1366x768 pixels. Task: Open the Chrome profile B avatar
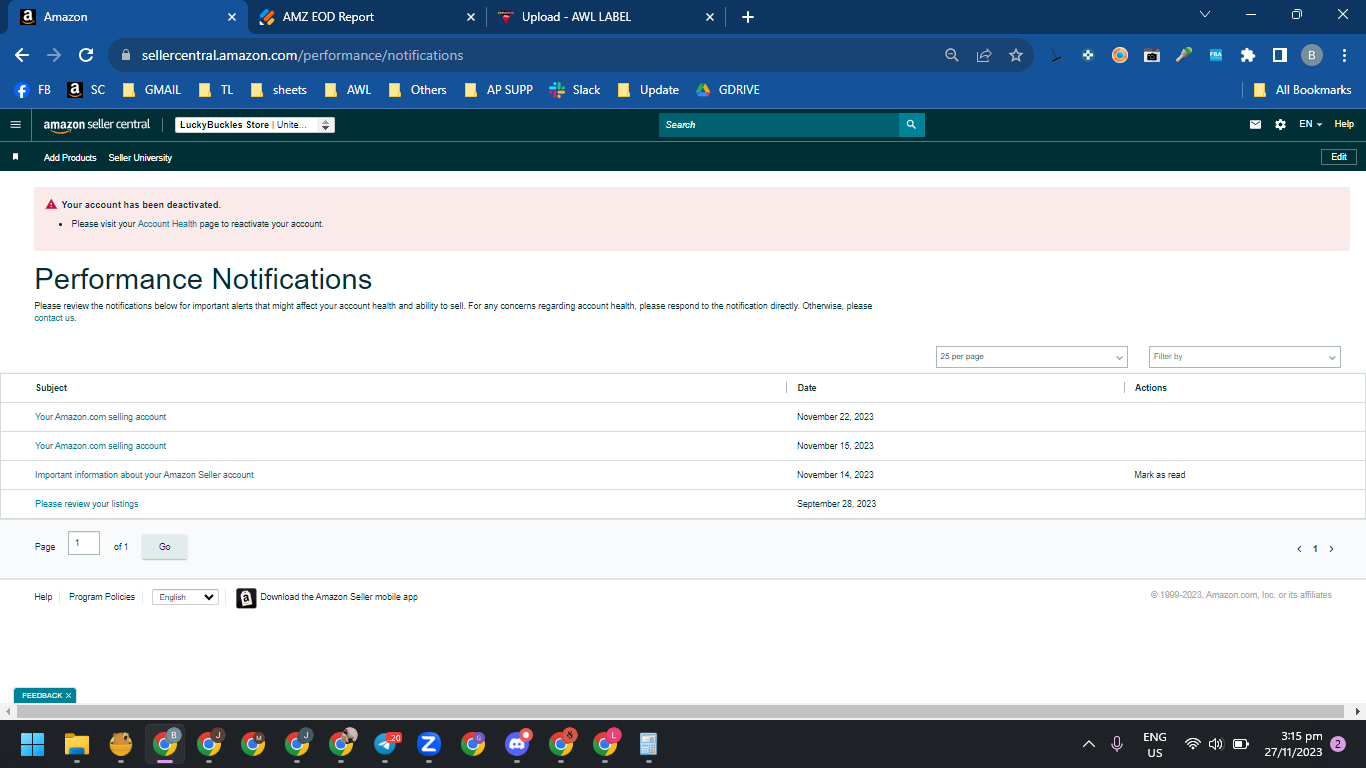pyautogui.click(x=1312, y=56)
